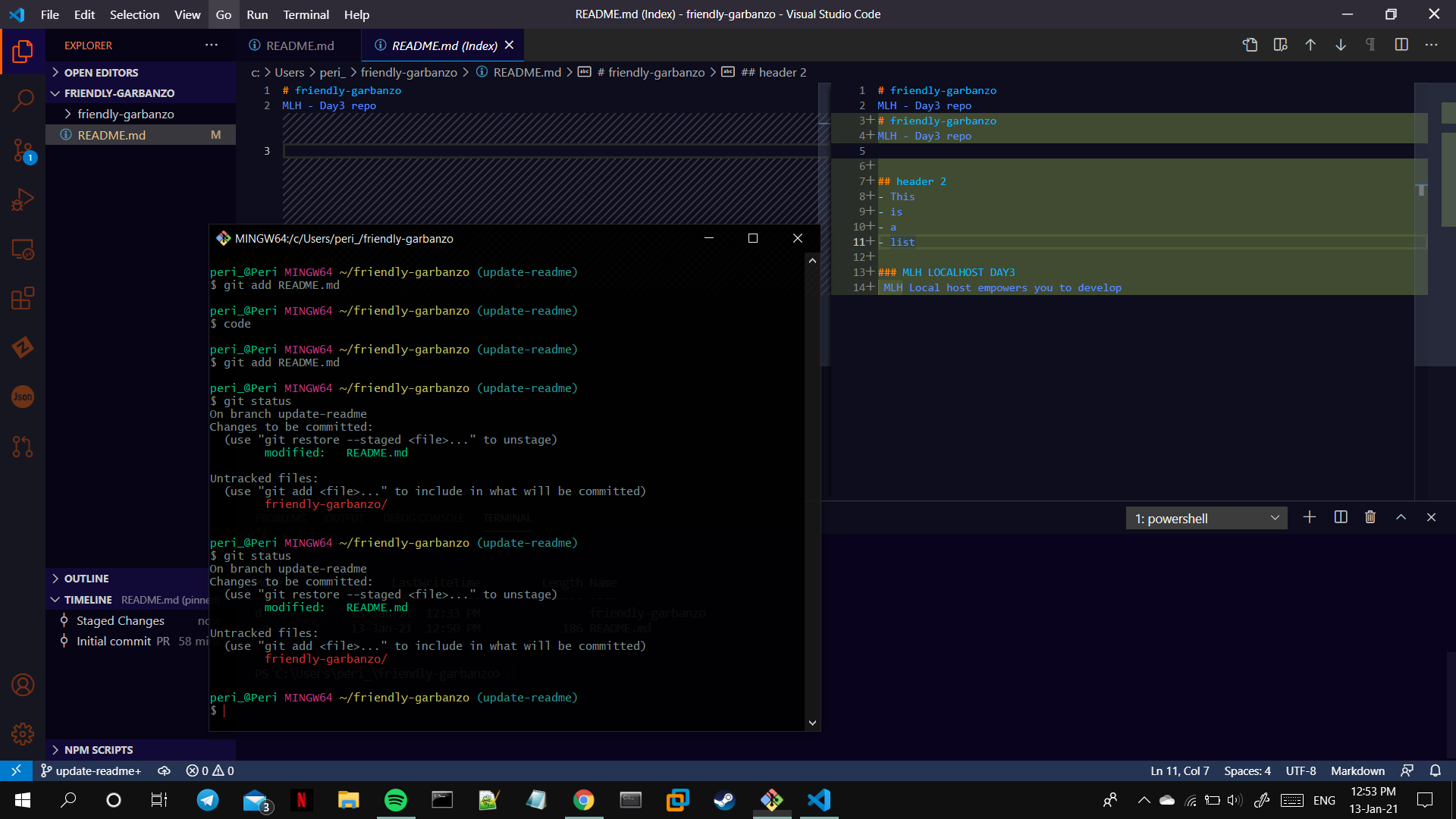Open the Search view in activity bar
The height and width of the screenshot is (819, 1456).
point(23,100)
